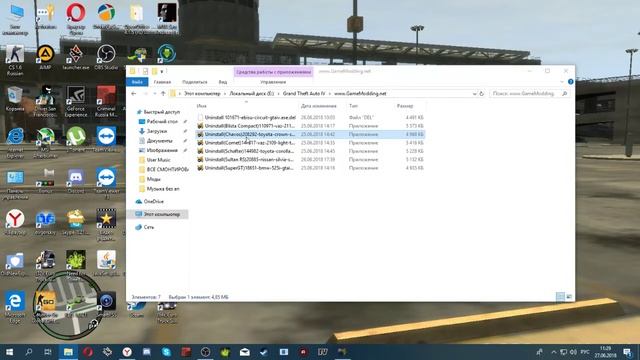Open the Driver San Francisco desktop shortcut
This screenshot has width=640, height=360.
pyautogui.click(x=46, y=101)
